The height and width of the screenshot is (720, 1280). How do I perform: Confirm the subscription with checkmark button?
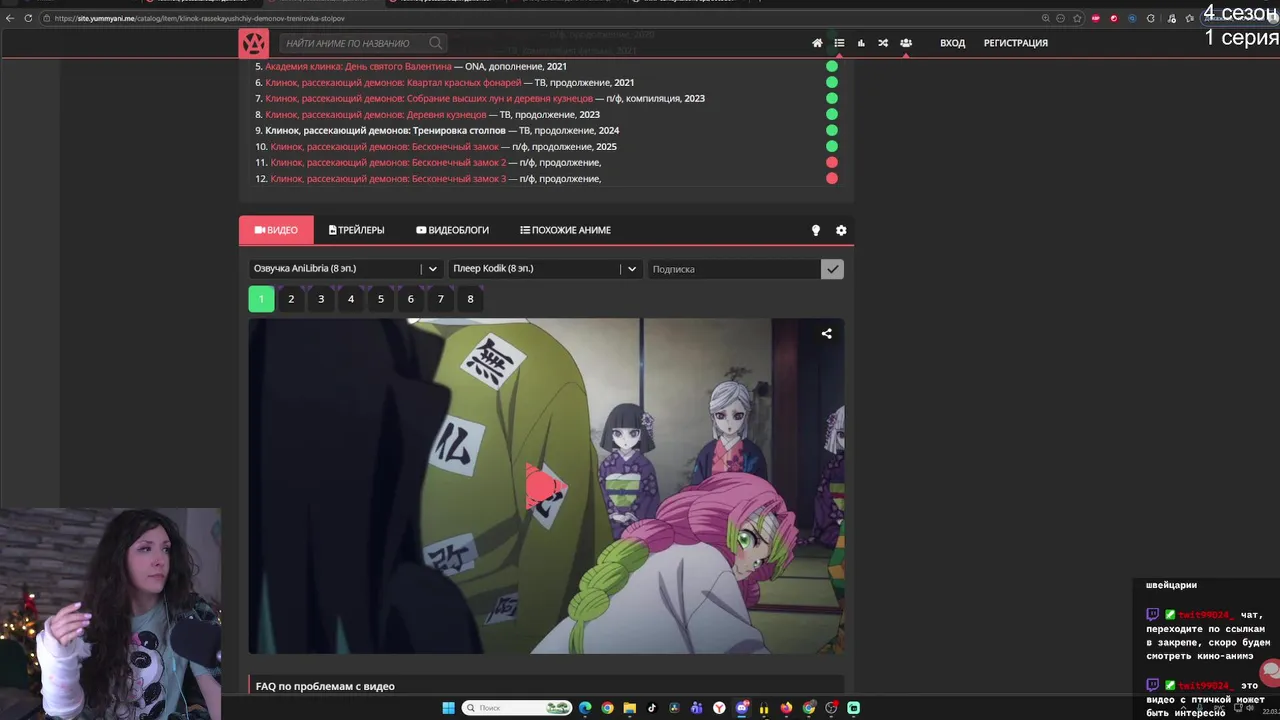[832, 269]
